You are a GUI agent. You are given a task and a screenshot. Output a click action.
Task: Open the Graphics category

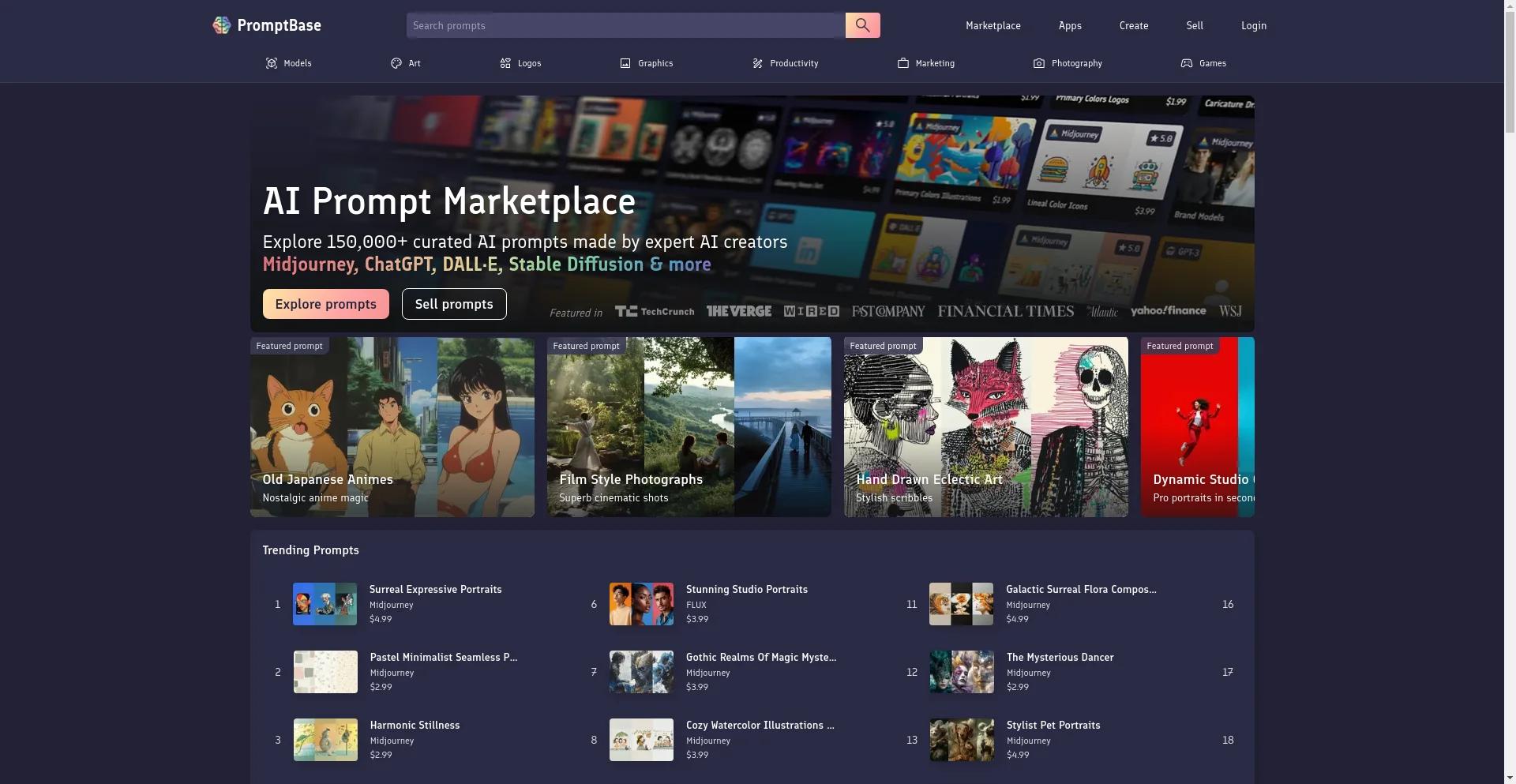click(647, 63)
